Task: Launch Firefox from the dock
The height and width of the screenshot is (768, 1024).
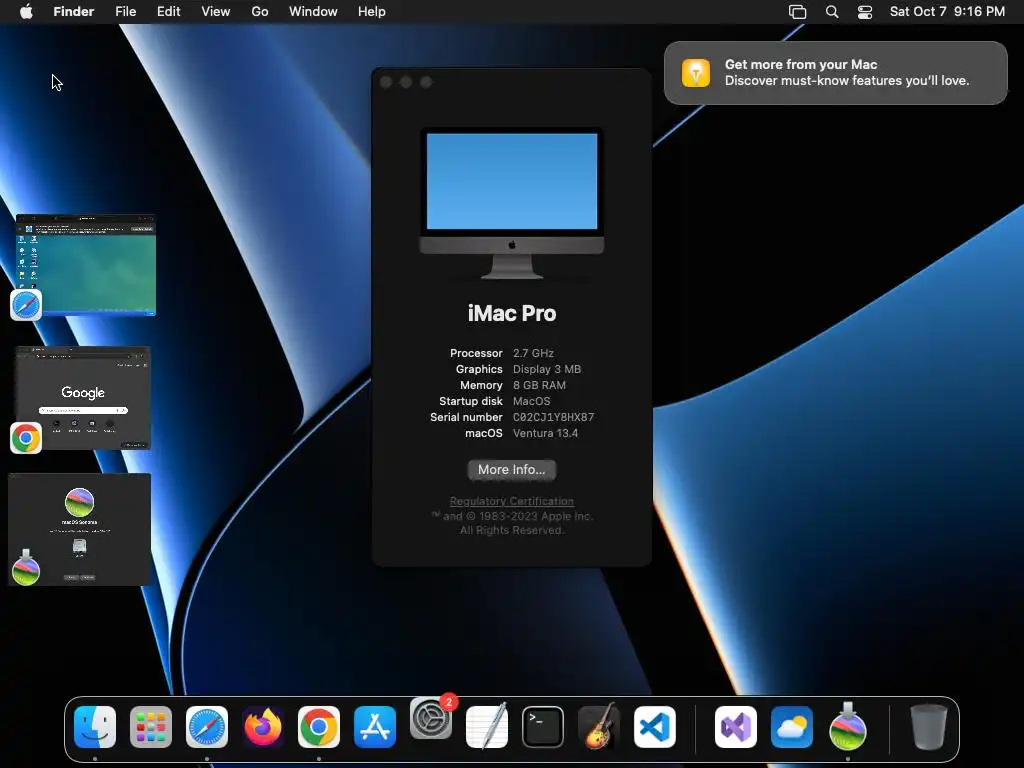Action: [263, 727]
